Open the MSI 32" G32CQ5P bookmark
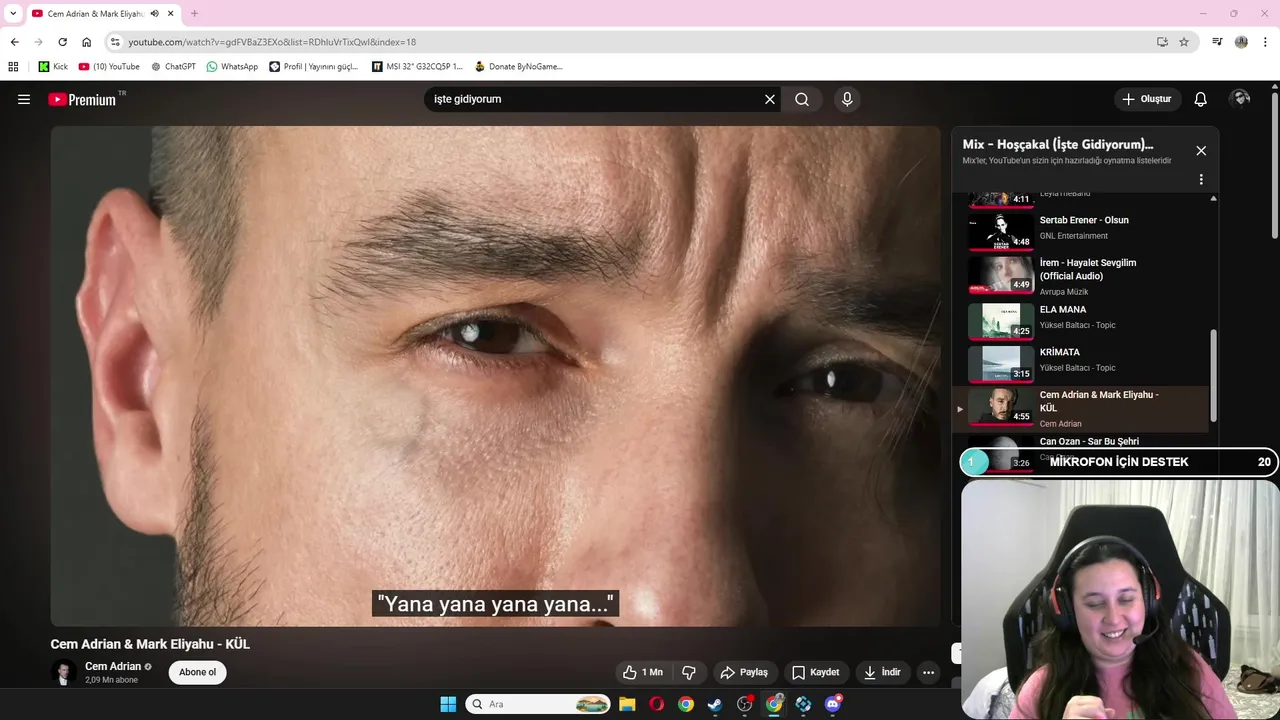Image resolution: width=1280 pixels, height=720 pixels. [x=417, y=67]
